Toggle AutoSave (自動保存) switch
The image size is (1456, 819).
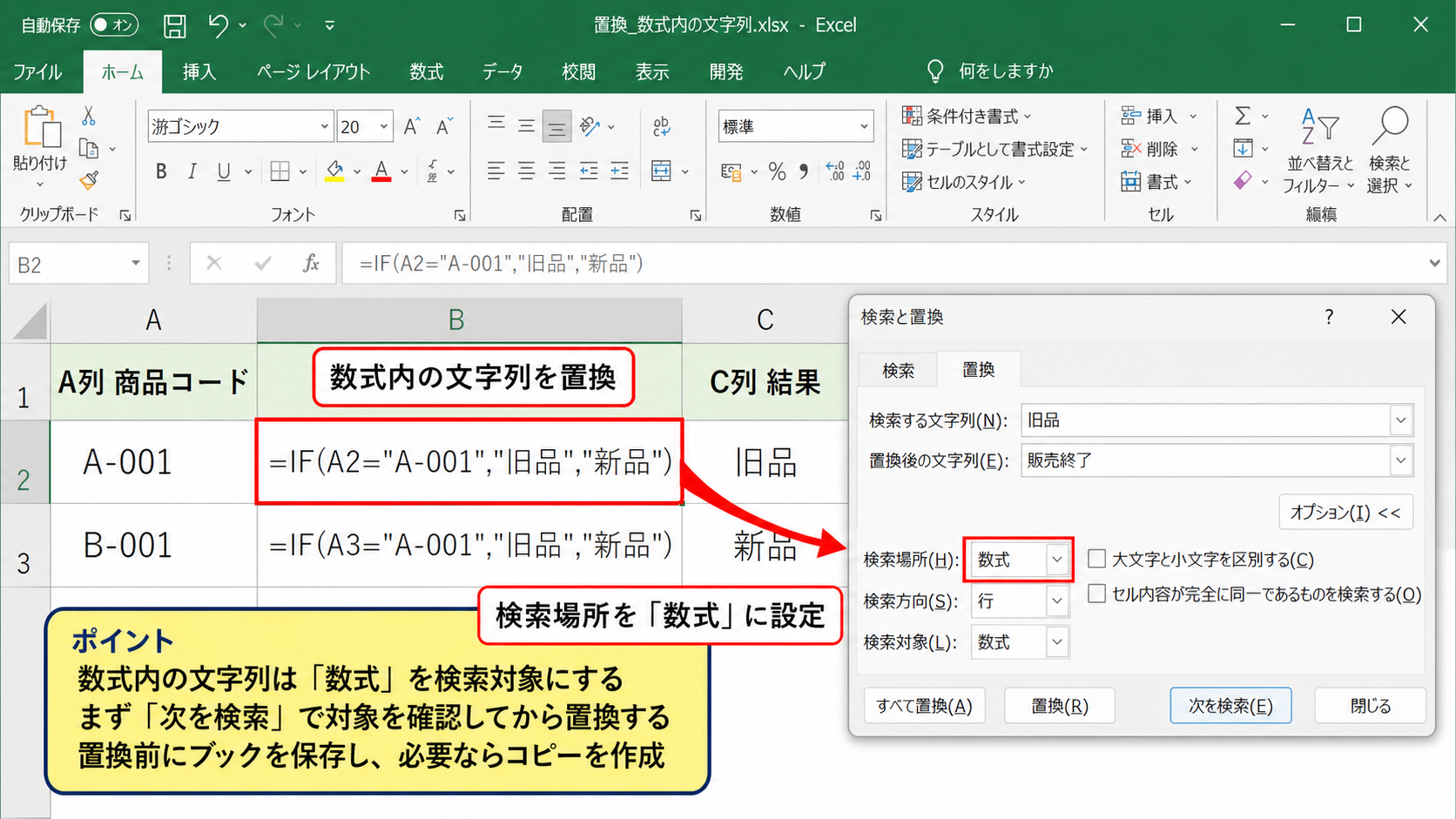pyautogui.click(x=114, y=26)
